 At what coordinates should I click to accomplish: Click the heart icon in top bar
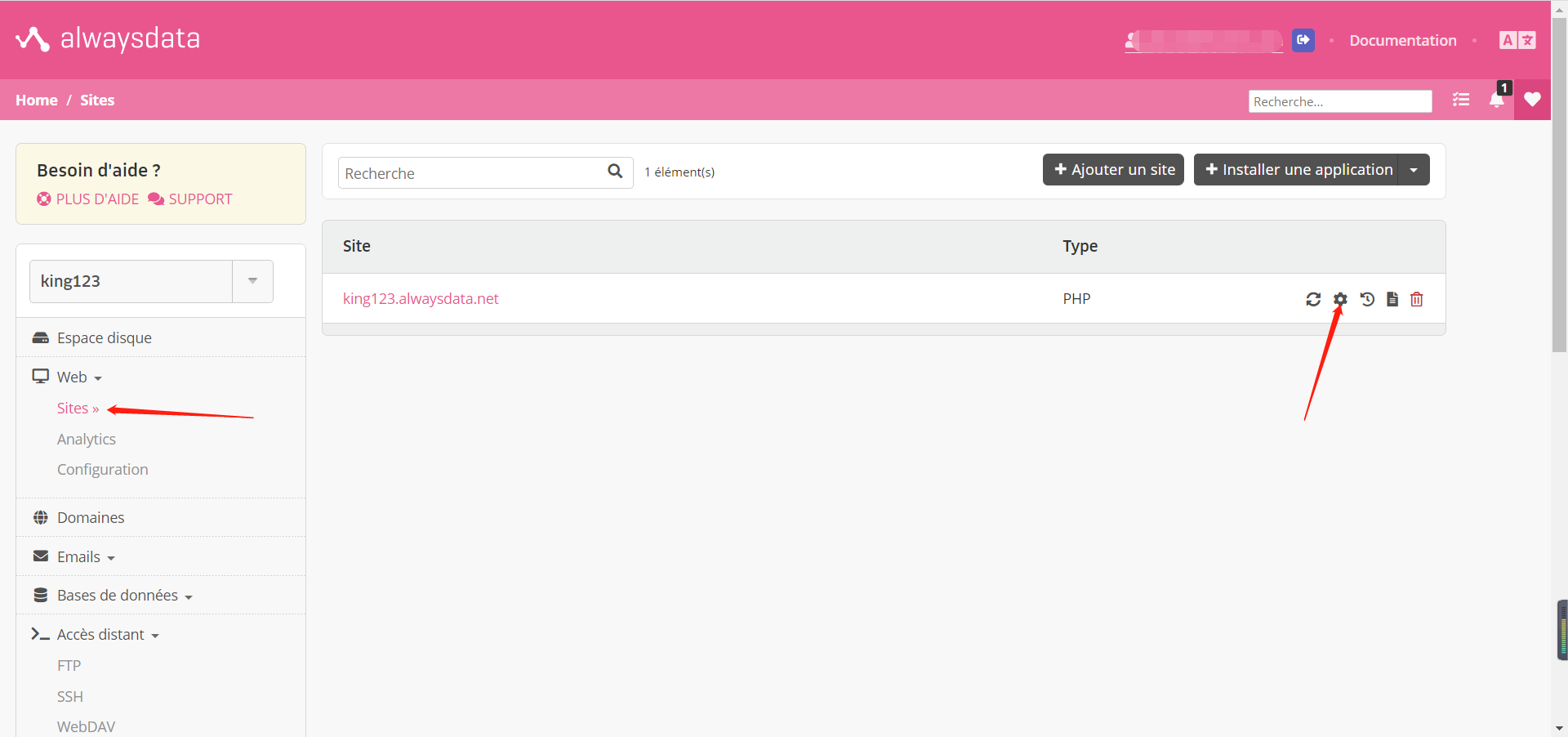1532,100
